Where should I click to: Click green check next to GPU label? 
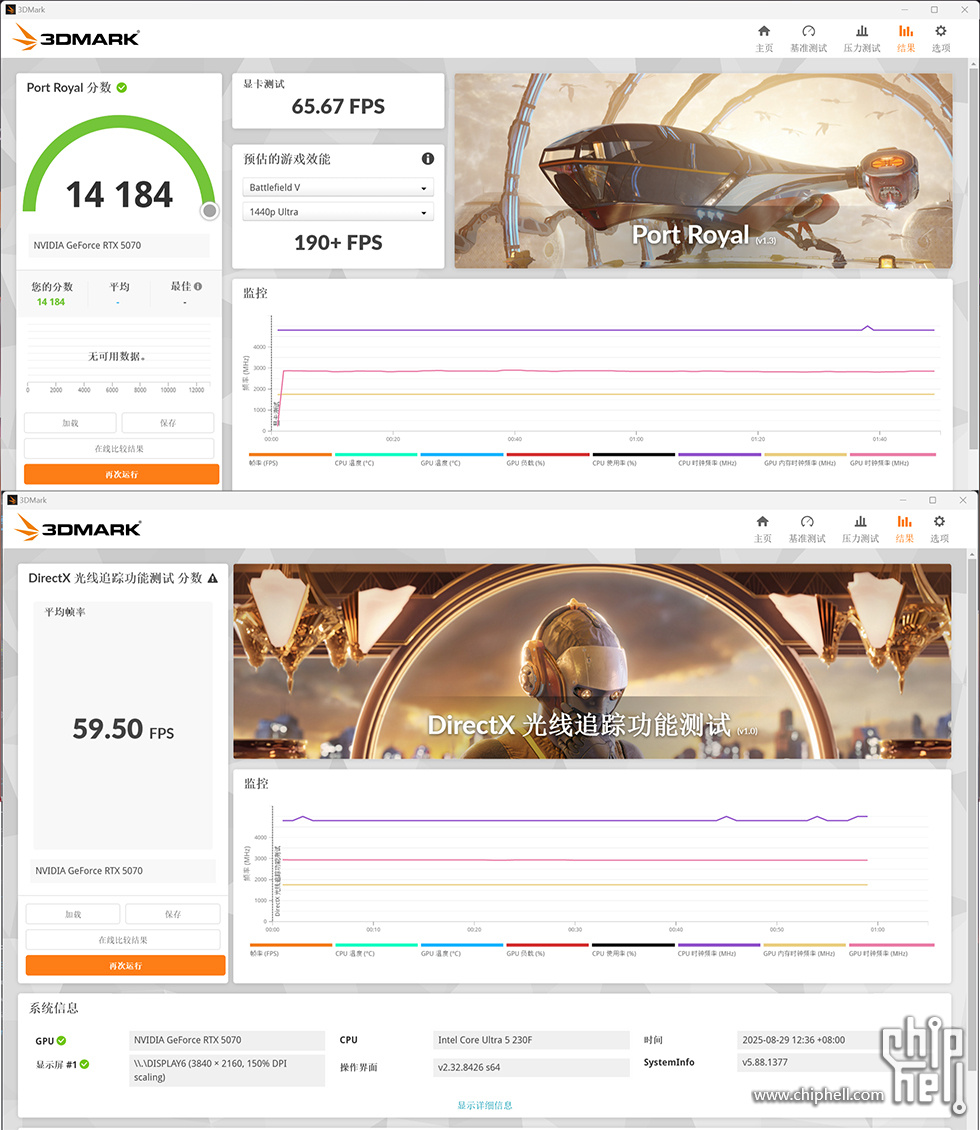(61, 1040)
